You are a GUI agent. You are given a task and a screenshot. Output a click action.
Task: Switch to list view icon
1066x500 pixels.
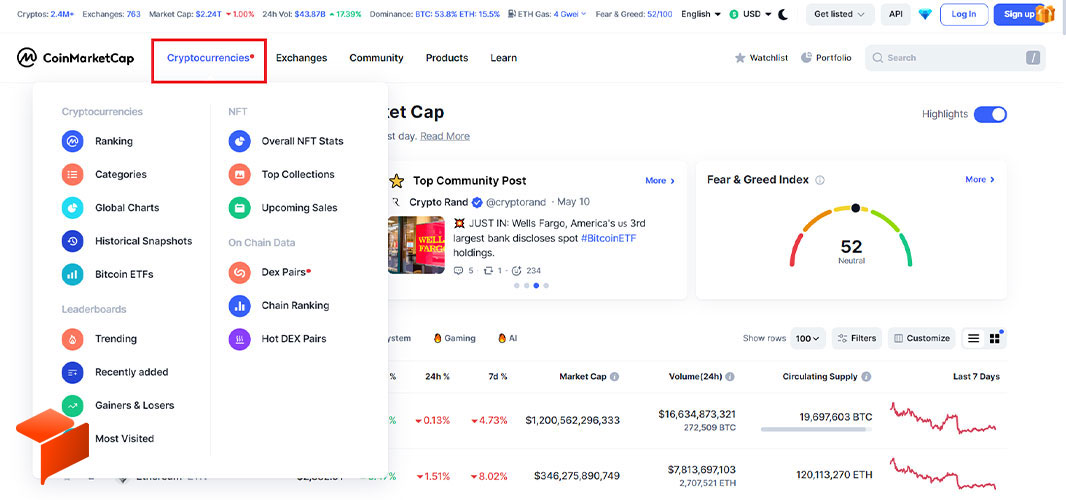click(974, 338)
